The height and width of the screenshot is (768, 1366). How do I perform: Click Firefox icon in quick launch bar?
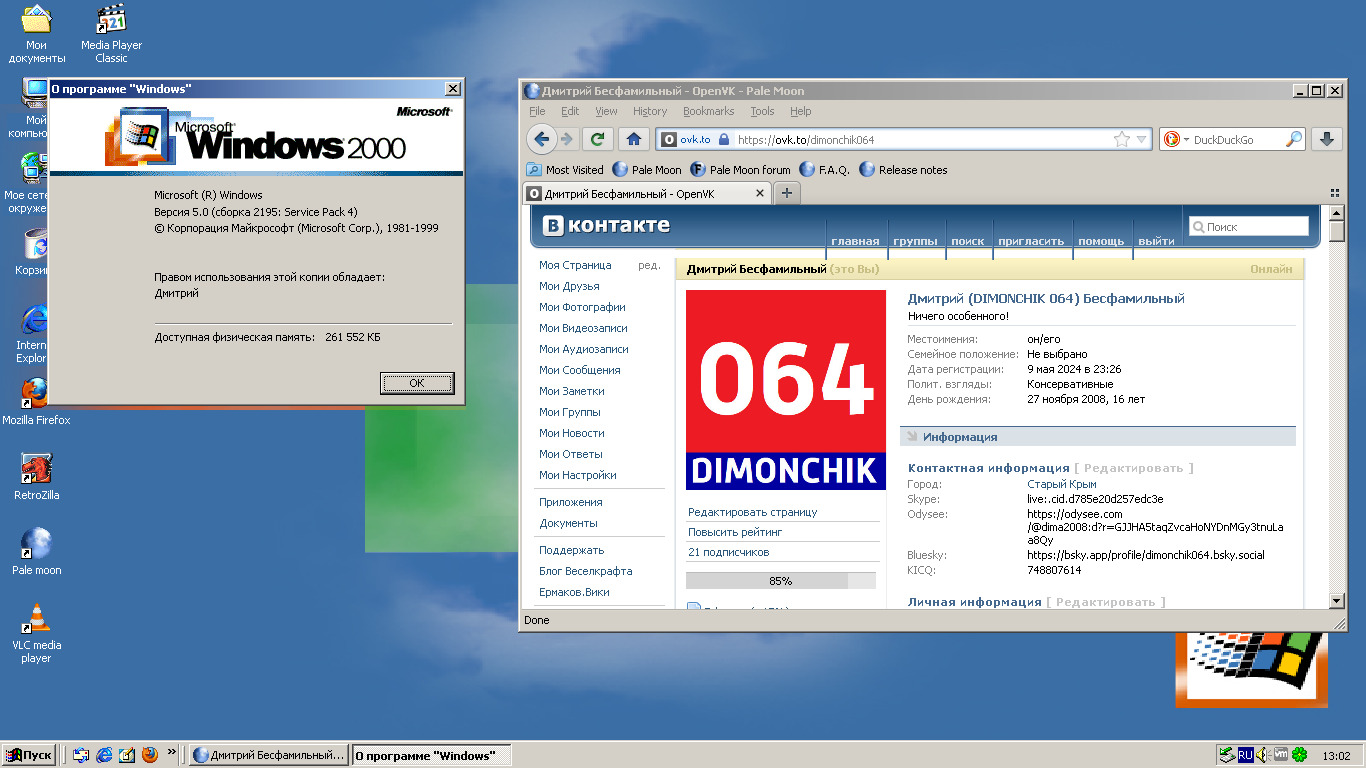click(x=150, y=755)
